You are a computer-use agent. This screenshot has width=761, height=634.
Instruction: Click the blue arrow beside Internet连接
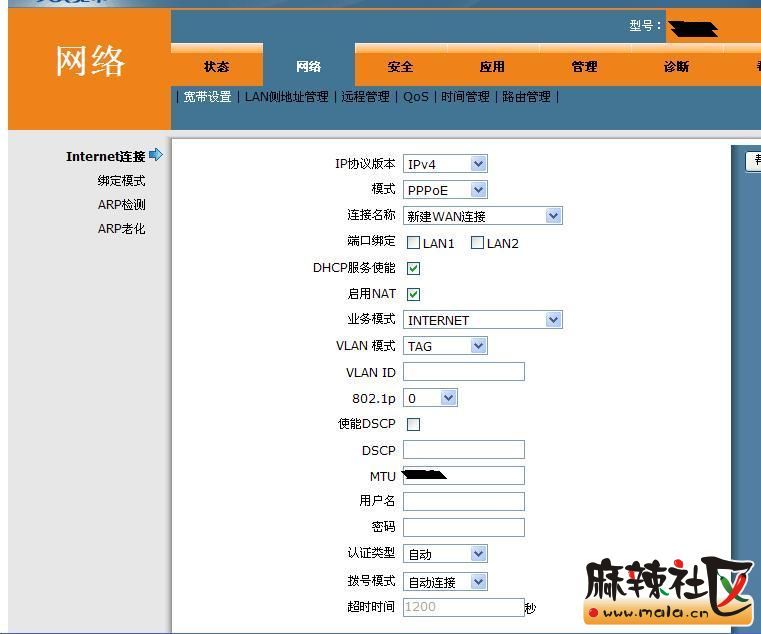click(155, 155)
